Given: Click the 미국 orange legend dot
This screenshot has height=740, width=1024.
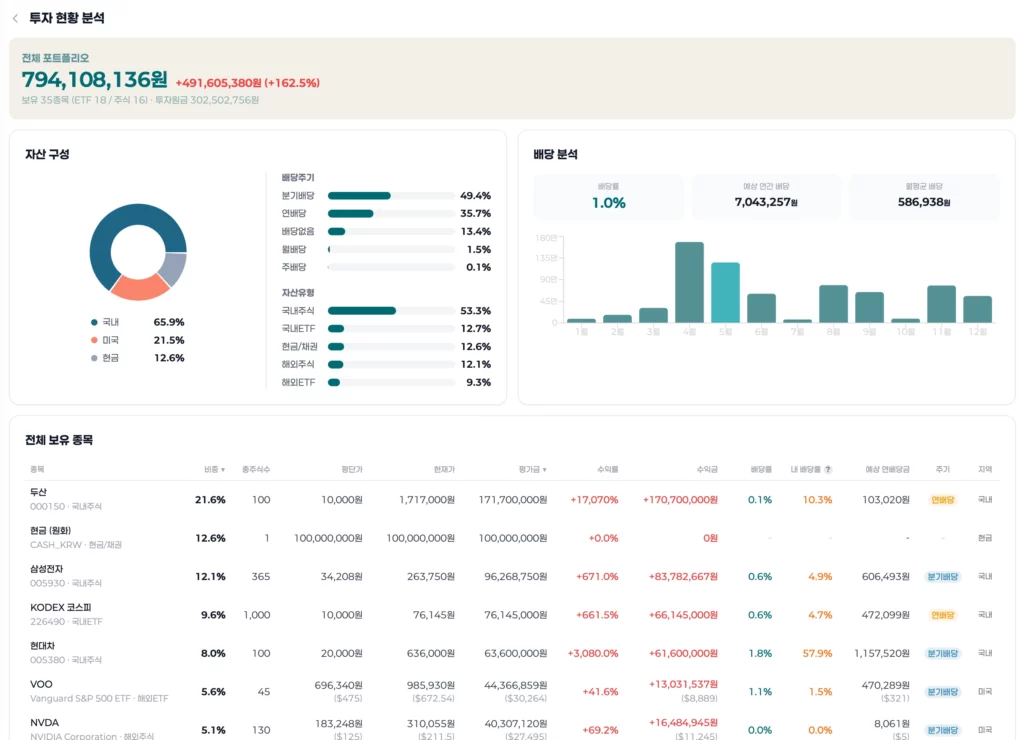Looking at the screenshot, I should pos(94,340).
